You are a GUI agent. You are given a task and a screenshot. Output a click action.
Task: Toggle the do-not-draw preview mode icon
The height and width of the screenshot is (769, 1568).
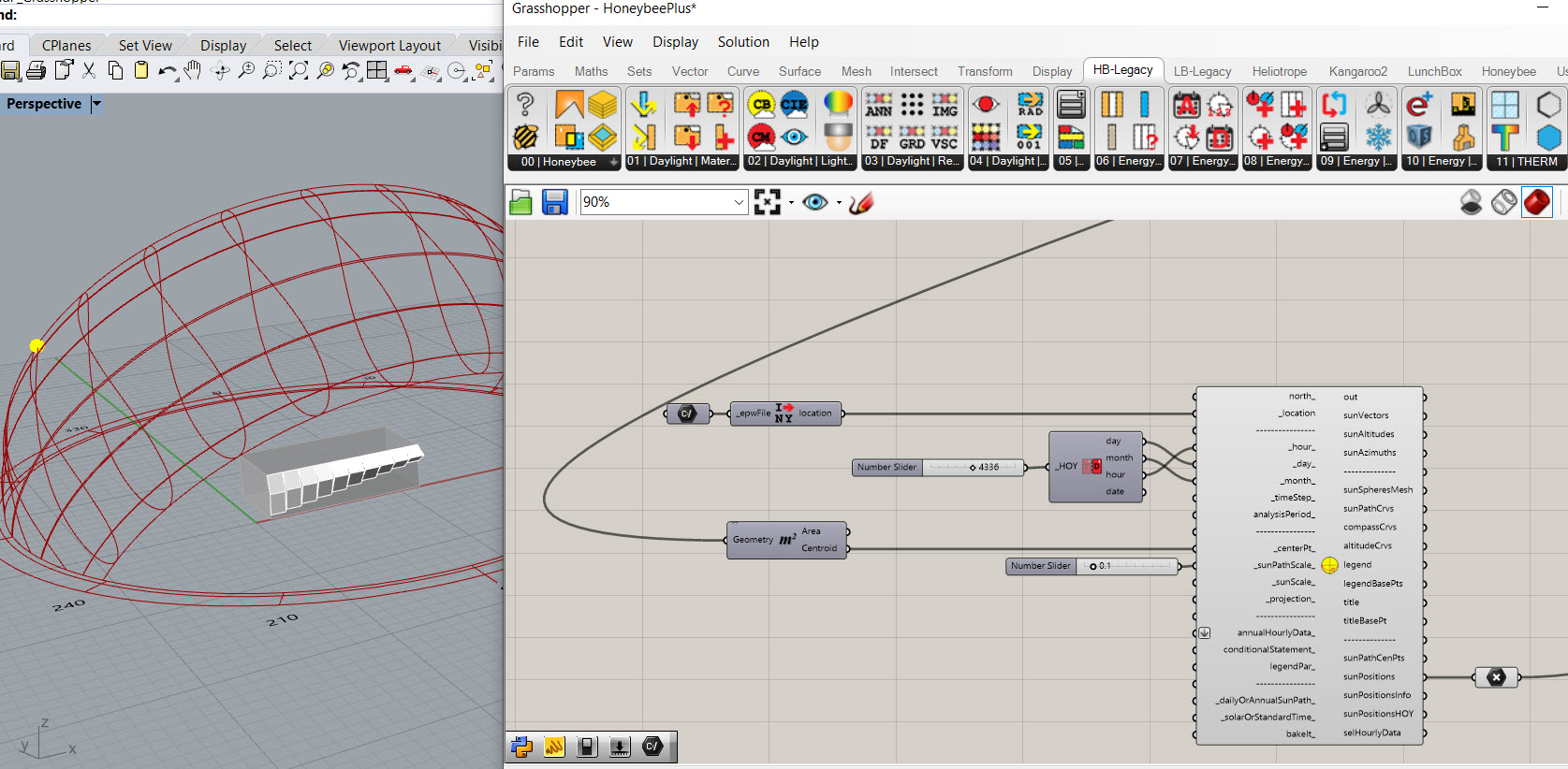1472,202
